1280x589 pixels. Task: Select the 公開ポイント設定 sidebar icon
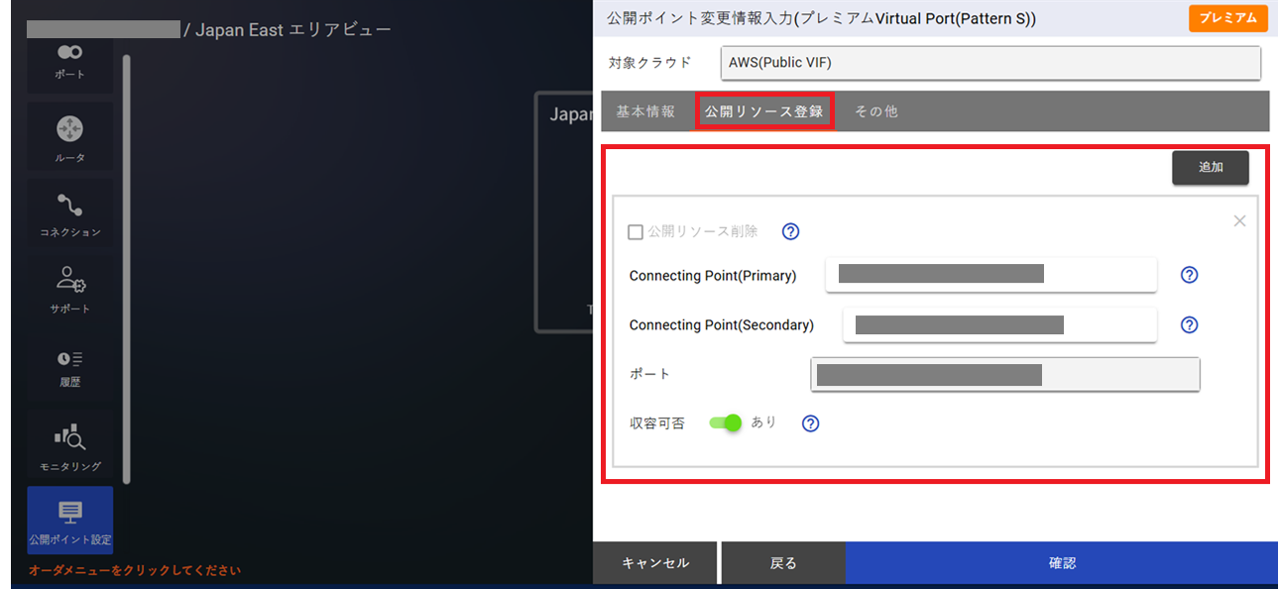point(68,520)
